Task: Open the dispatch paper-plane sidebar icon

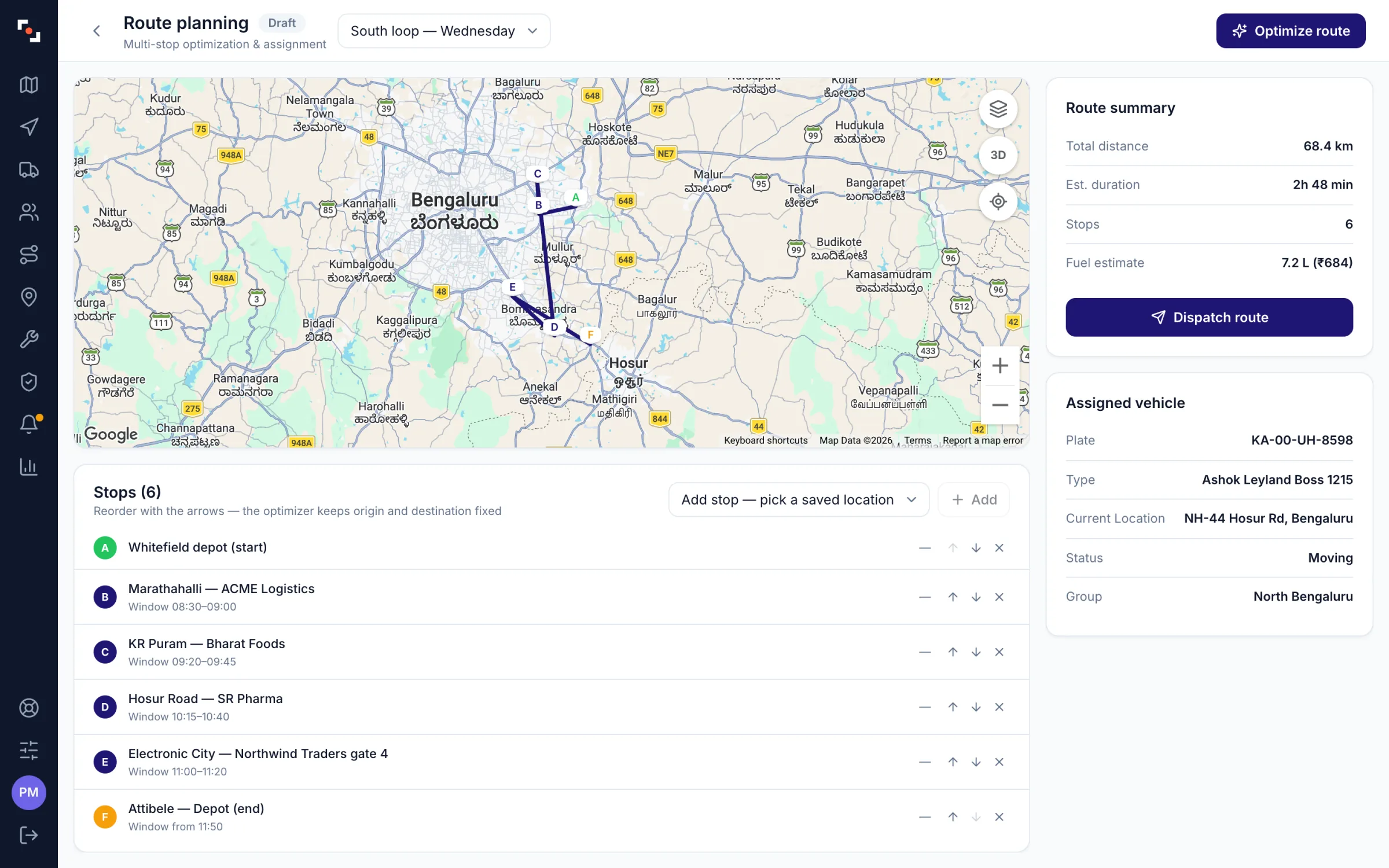Action: coord(28,127)
